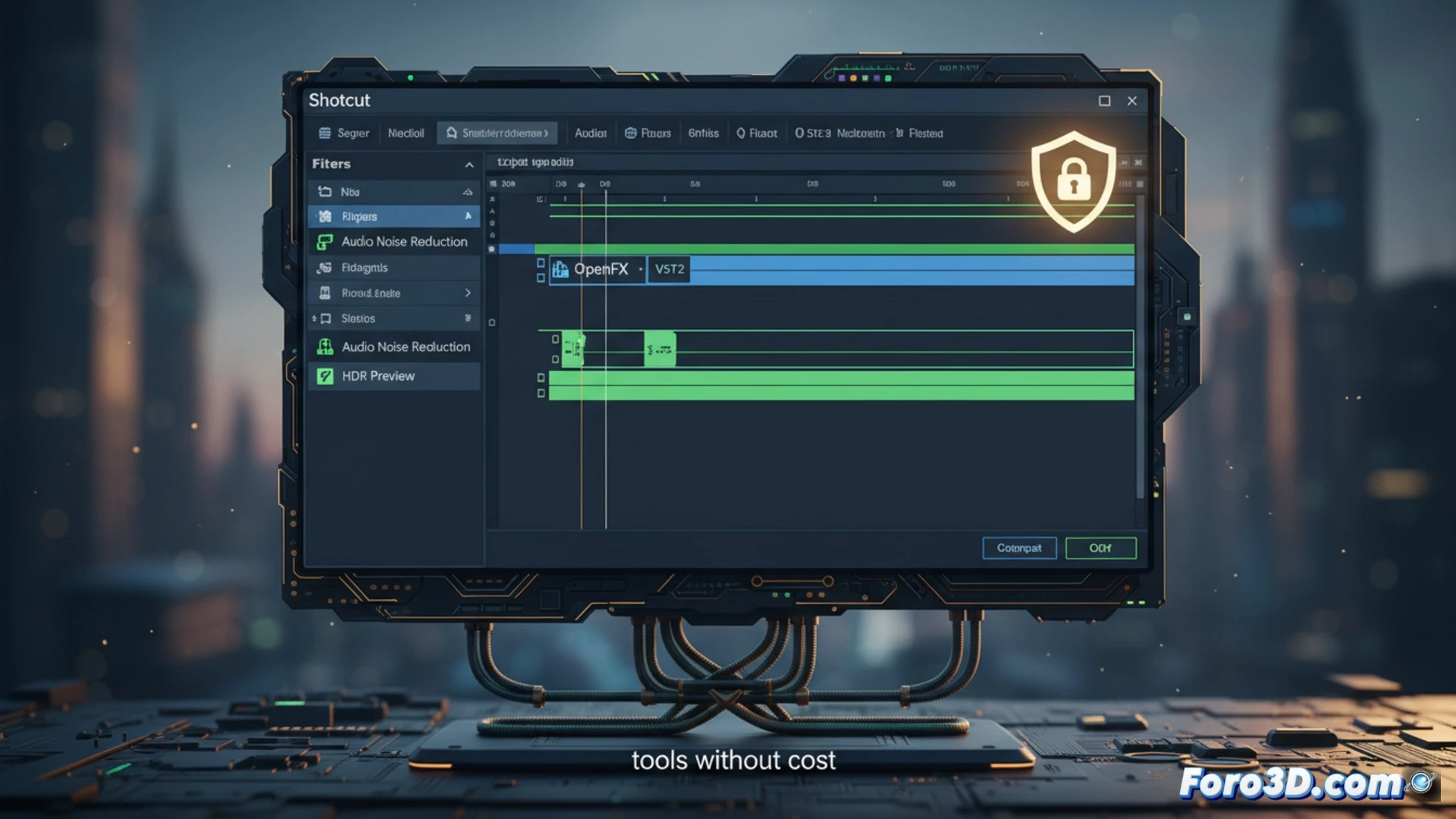This screenshot has height=819, width=1456.
Task: Click the Cotonpait button
Action: tap(1019, 548)
